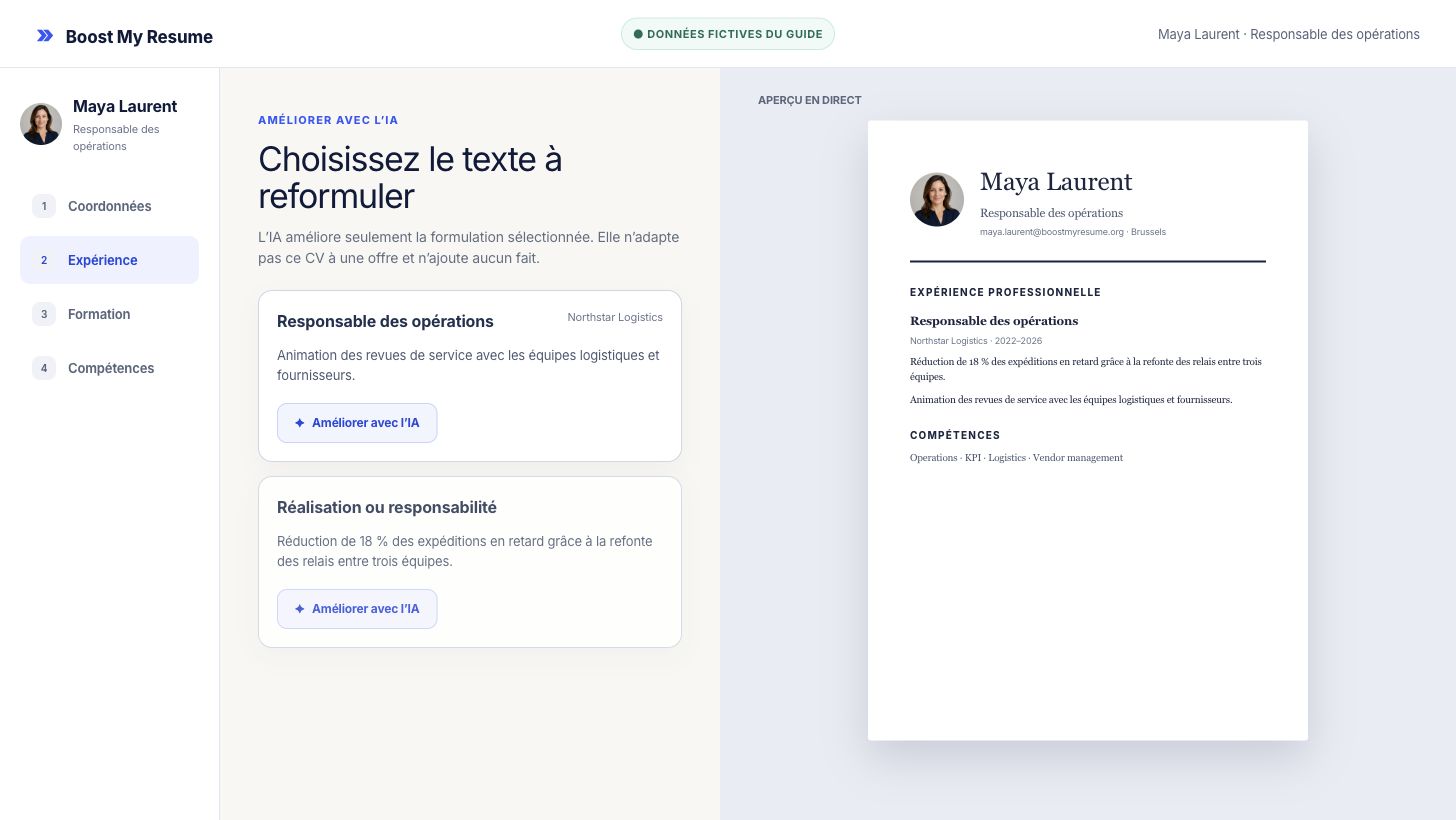Click the preview line Animation des revues de service
The height and width of the screenshot is (820, 1456).
pyautogui.click(x=1071, y=400)
